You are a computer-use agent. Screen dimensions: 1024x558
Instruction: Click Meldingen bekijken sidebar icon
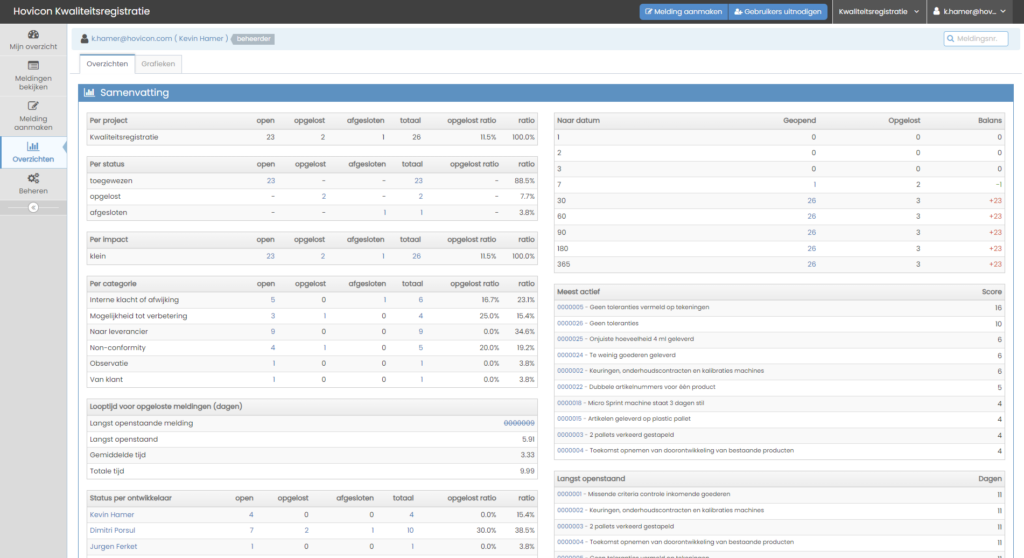point(33,66)
